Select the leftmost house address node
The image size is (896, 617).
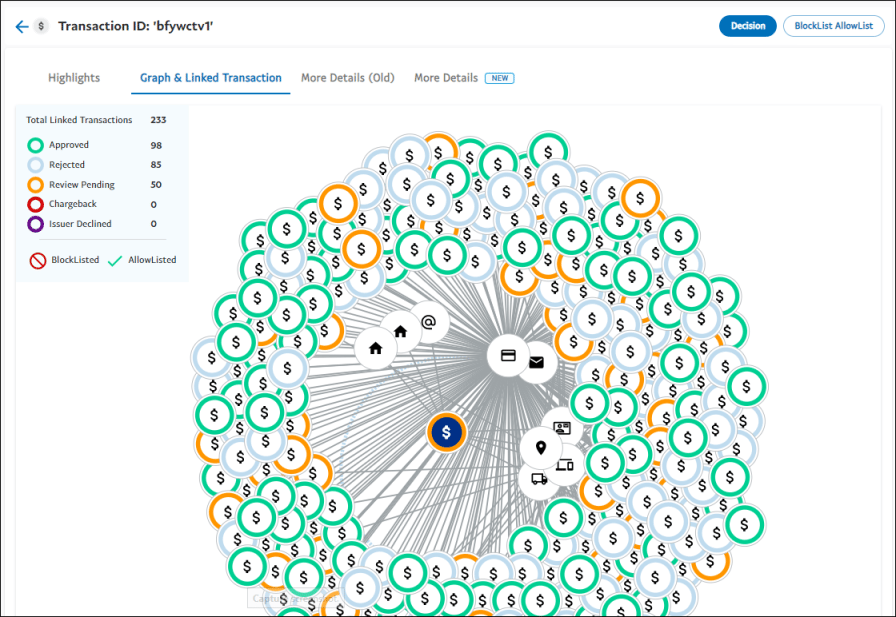376,348
